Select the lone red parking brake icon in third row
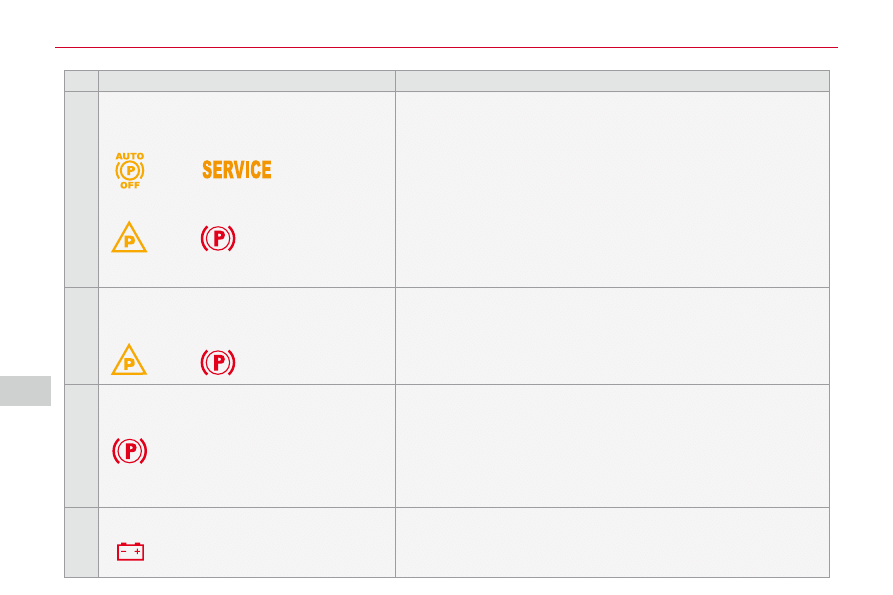 [x=130, y=452]
